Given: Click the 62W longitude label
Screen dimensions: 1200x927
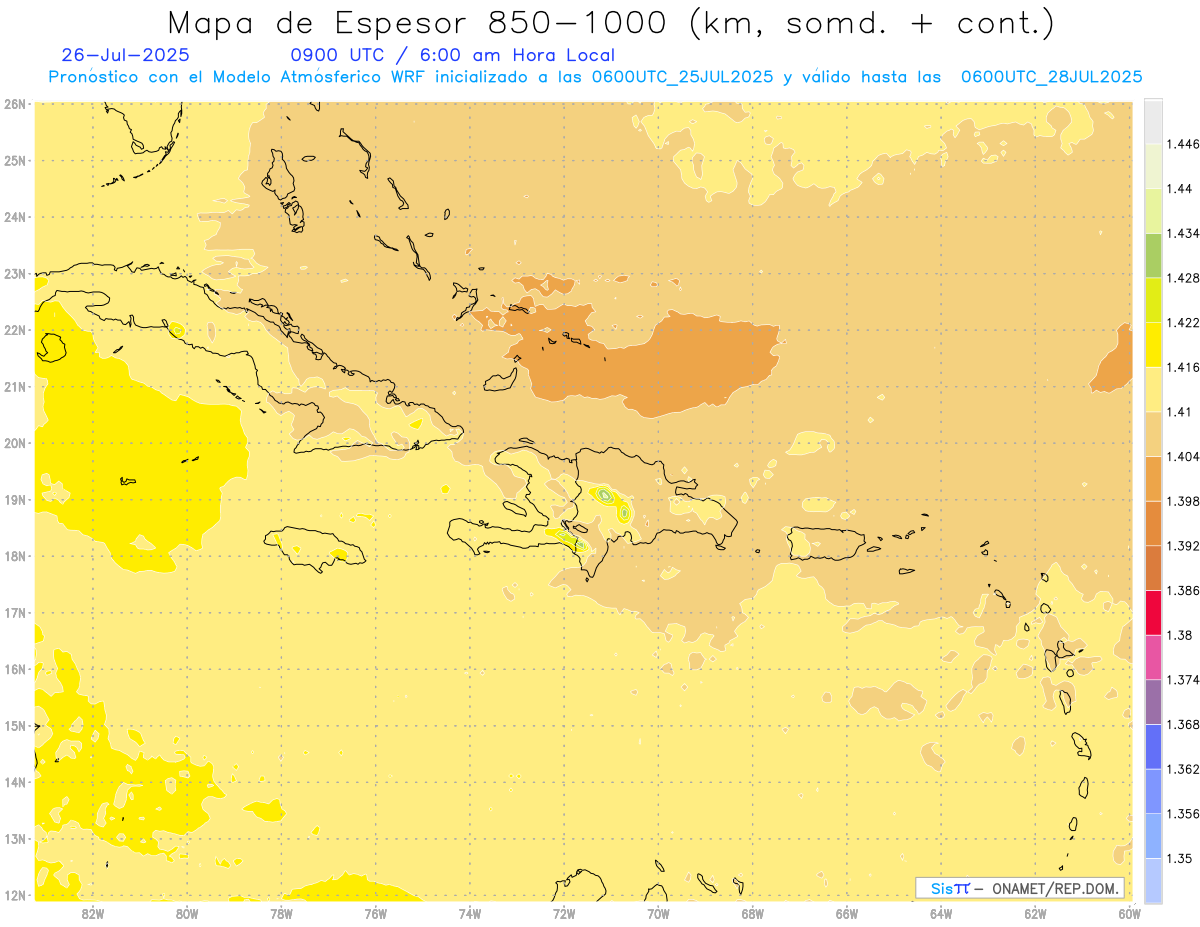Looking at the screenshot, I should tap(1035, 913).
